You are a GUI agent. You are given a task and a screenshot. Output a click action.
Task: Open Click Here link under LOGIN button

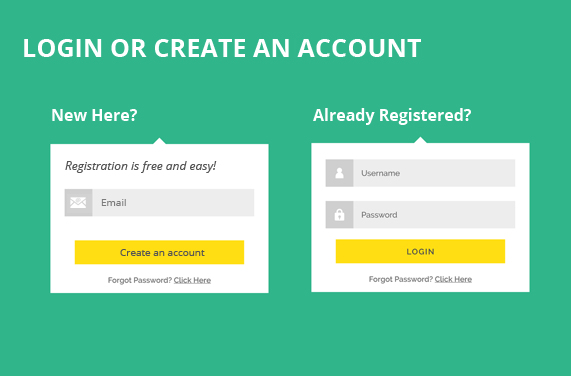[453, 279]
